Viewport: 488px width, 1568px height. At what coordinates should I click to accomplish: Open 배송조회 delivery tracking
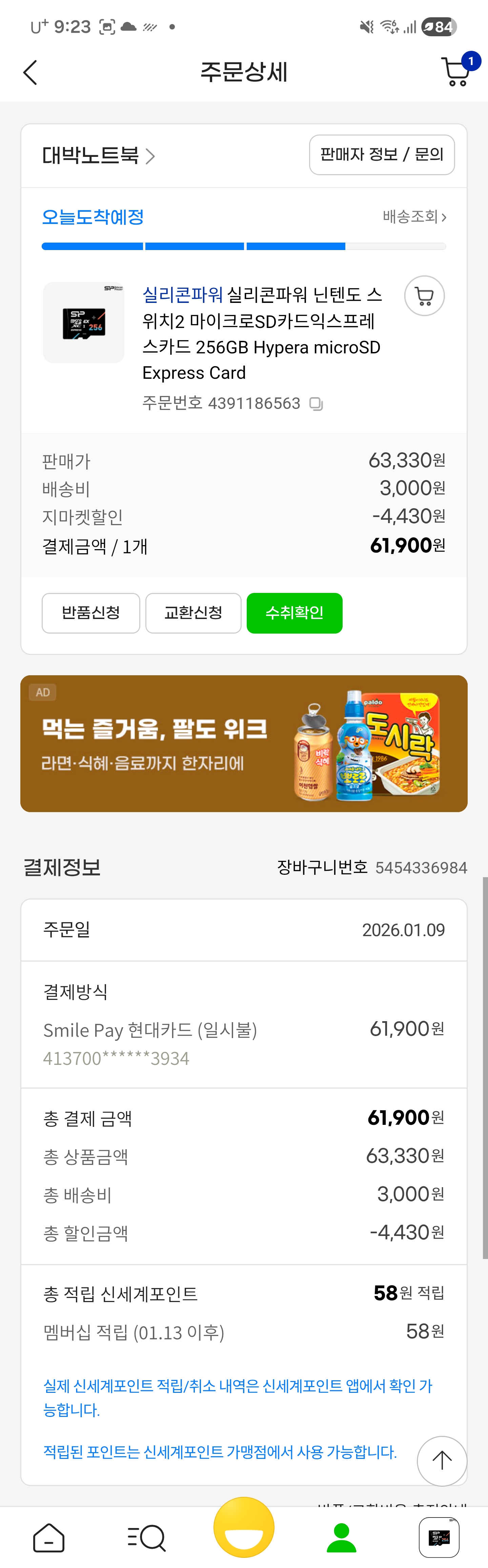click(x=414, y=217)
